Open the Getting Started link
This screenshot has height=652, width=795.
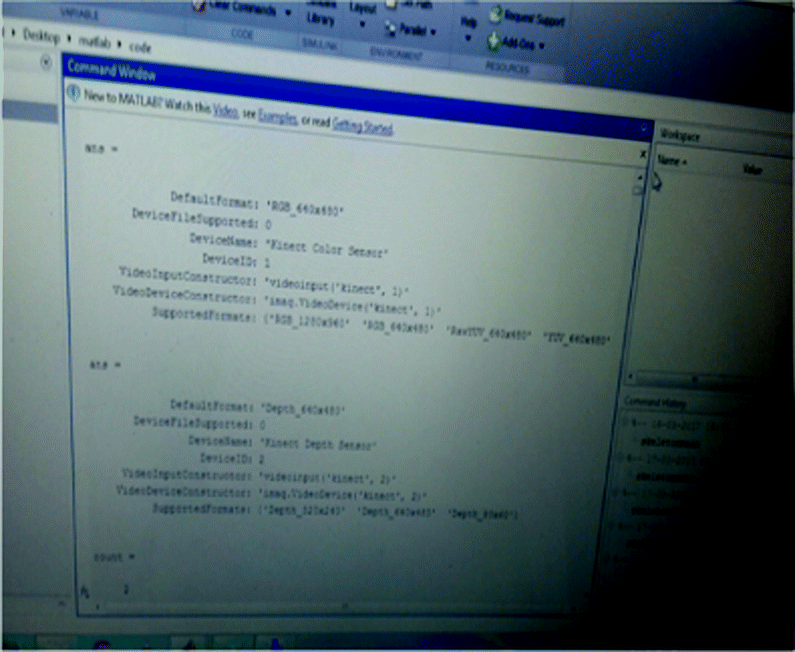click(x=362, y=126)
